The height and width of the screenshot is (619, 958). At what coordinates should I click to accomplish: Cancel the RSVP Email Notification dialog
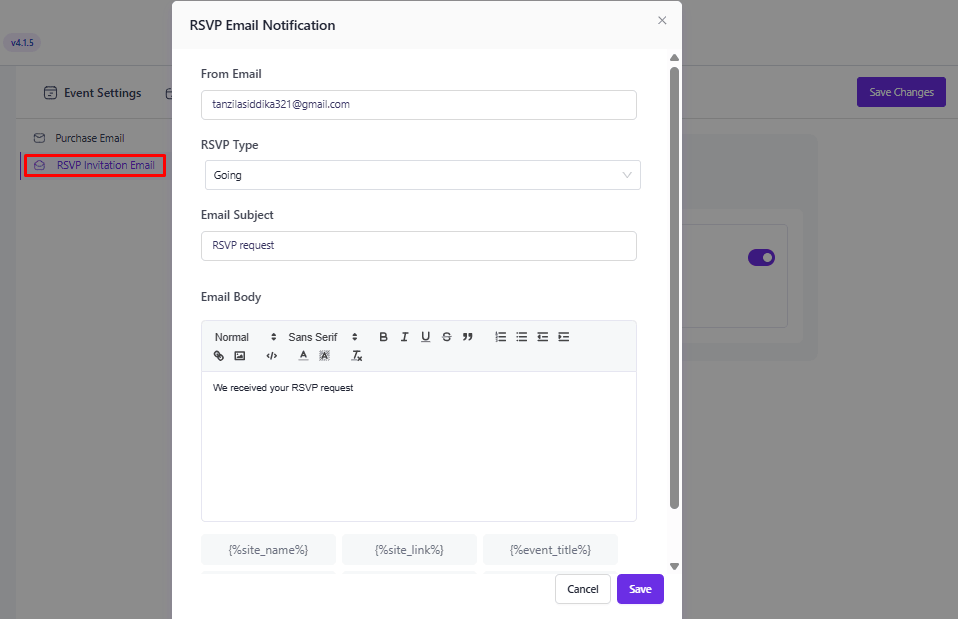(582, 589)
